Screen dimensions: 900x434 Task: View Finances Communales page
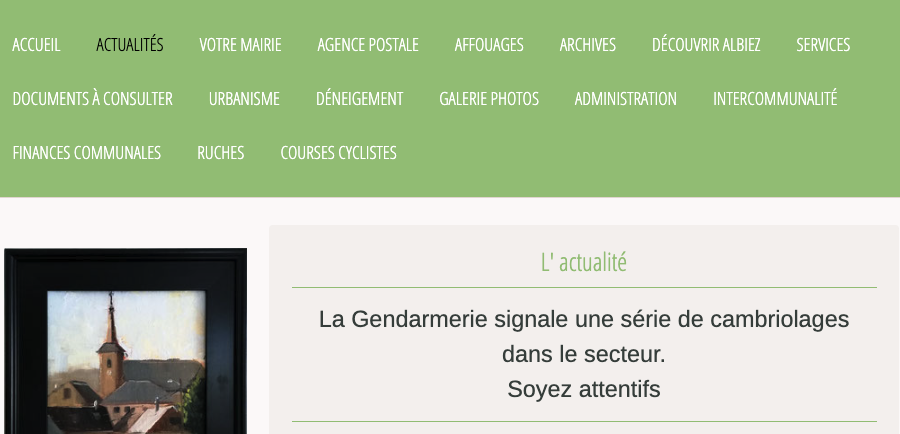[x=87, y=153]
